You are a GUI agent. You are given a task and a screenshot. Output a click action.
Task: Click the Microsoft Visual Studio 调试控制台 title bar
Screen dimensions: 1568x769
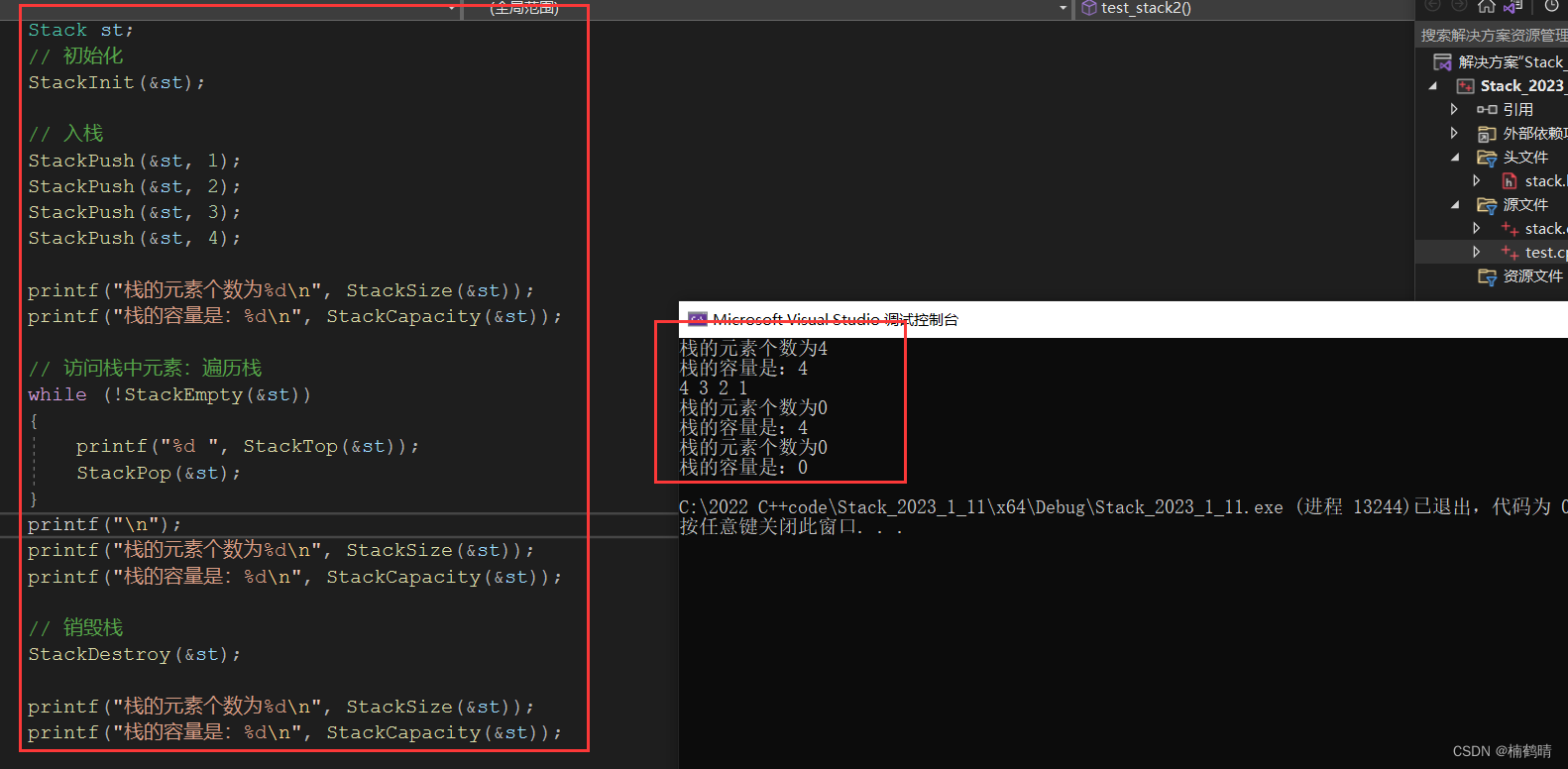pos(1123,319)
